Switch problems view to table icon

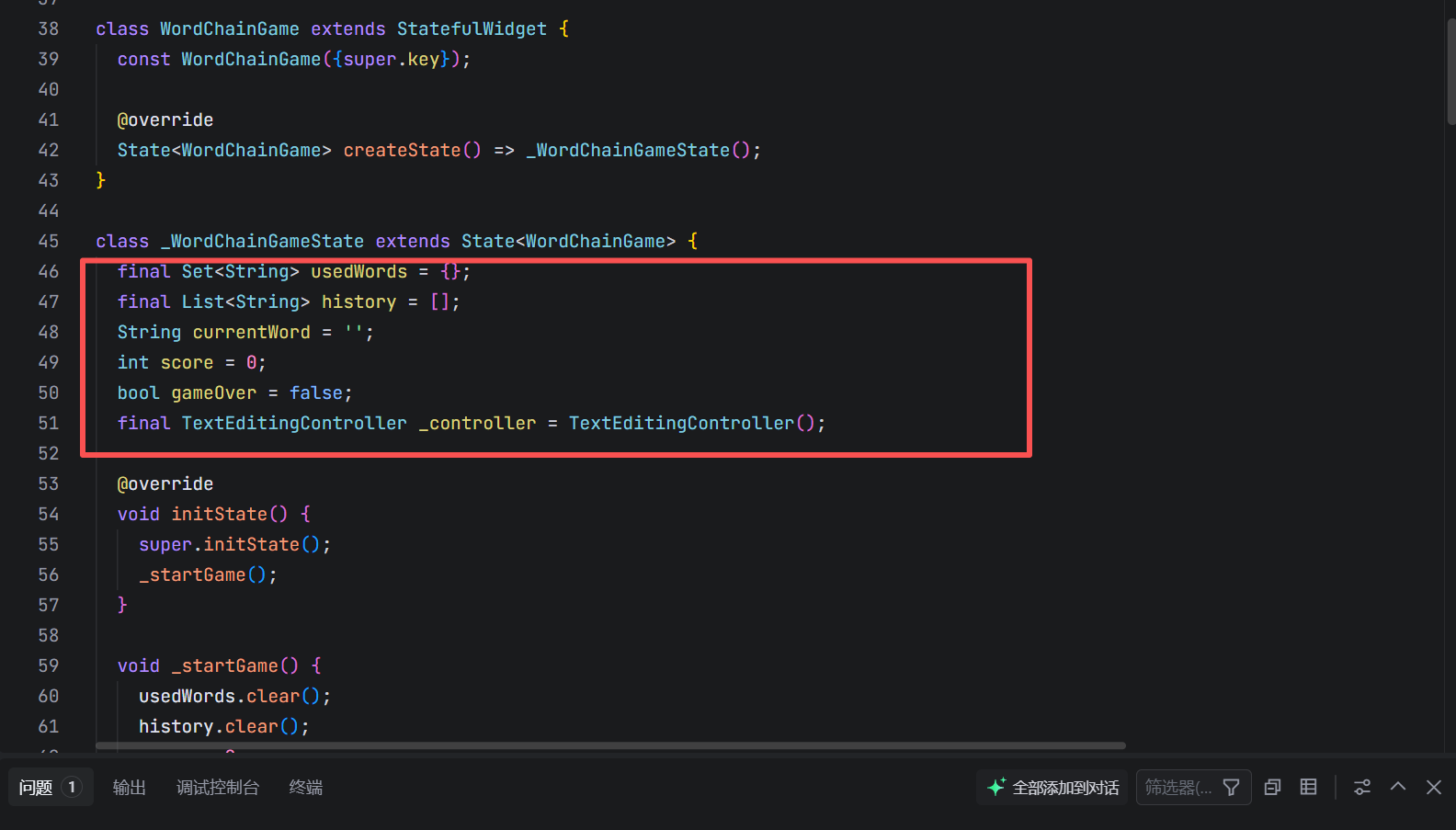1309,788
